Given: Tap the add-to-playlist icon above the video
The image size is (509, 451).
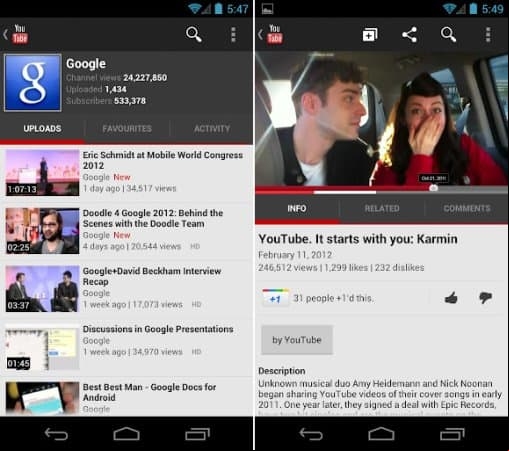Looking at the screenshot, I should click(370, 34).
